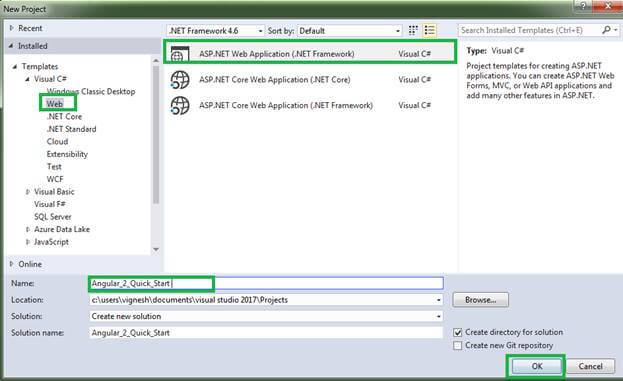Select the Cloud category
This screenshot has width=623, height=381.
[x=57, y=141]
